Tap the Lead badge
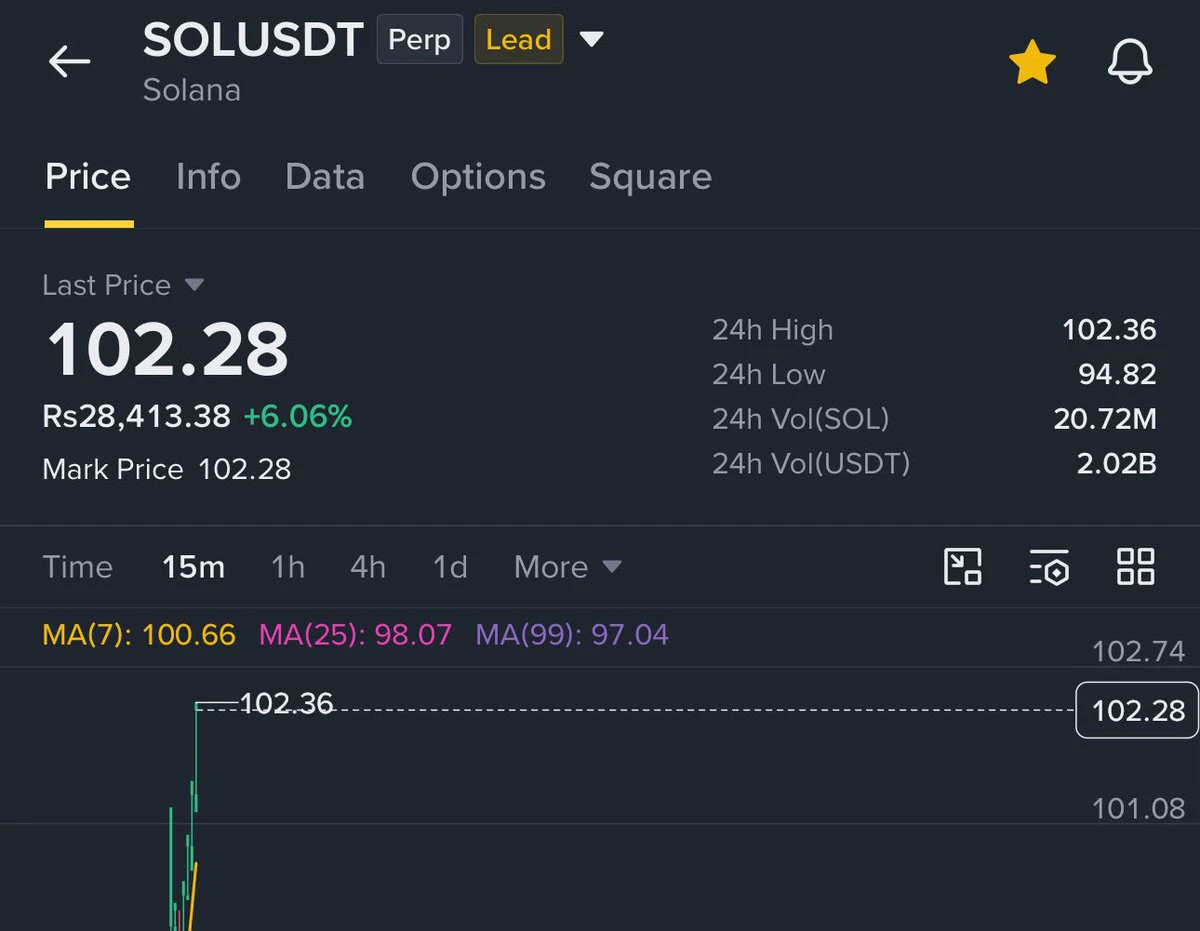Viewport: 1200px width, 931px height. [x=518, y=40]
